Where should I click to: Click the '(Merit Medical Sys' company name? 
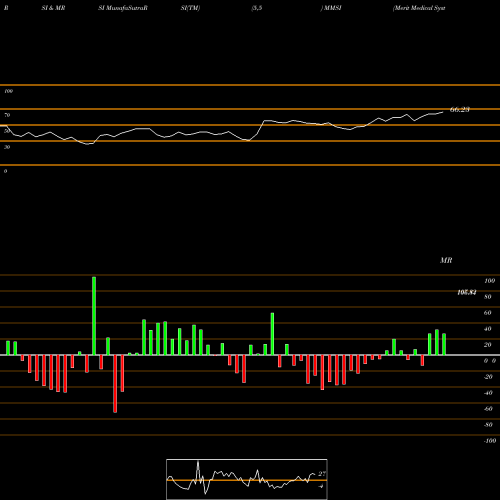tap(419, 8)
